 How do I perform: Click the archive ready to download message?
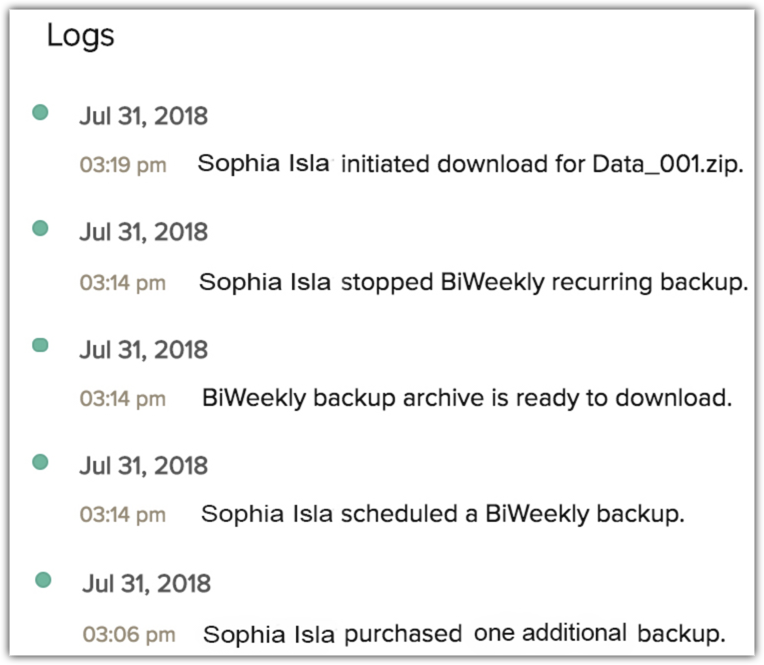coord(467,398)
